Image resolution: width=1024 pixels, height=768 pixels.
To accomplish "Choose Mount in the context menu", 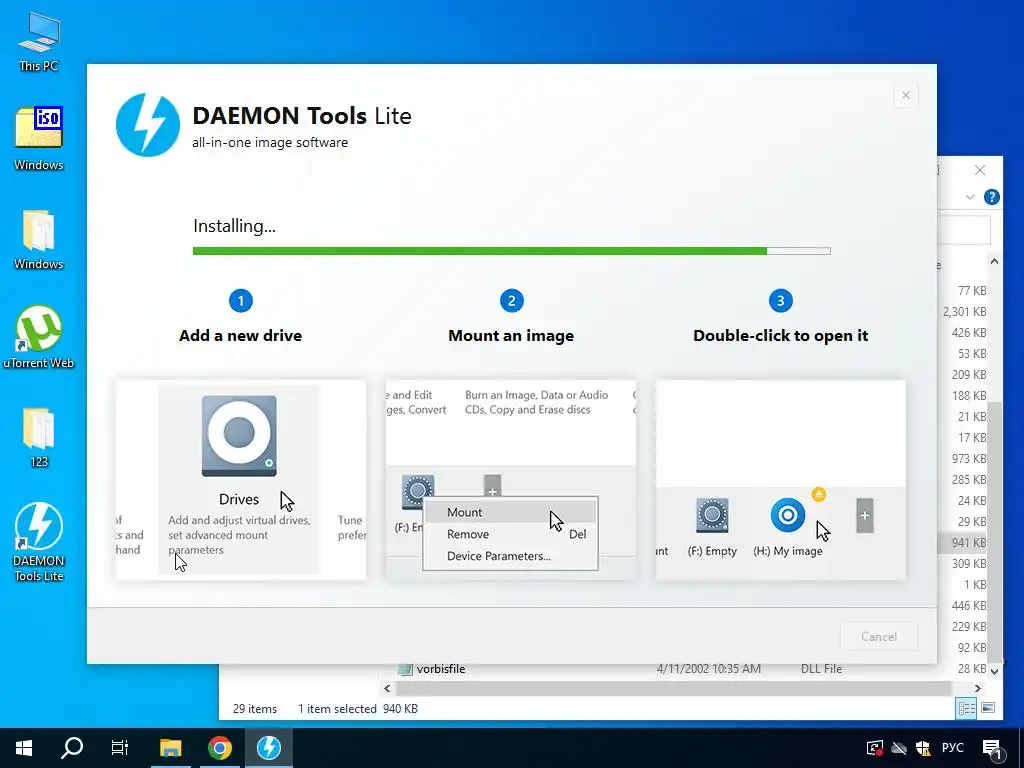I will tap(510, 512).
